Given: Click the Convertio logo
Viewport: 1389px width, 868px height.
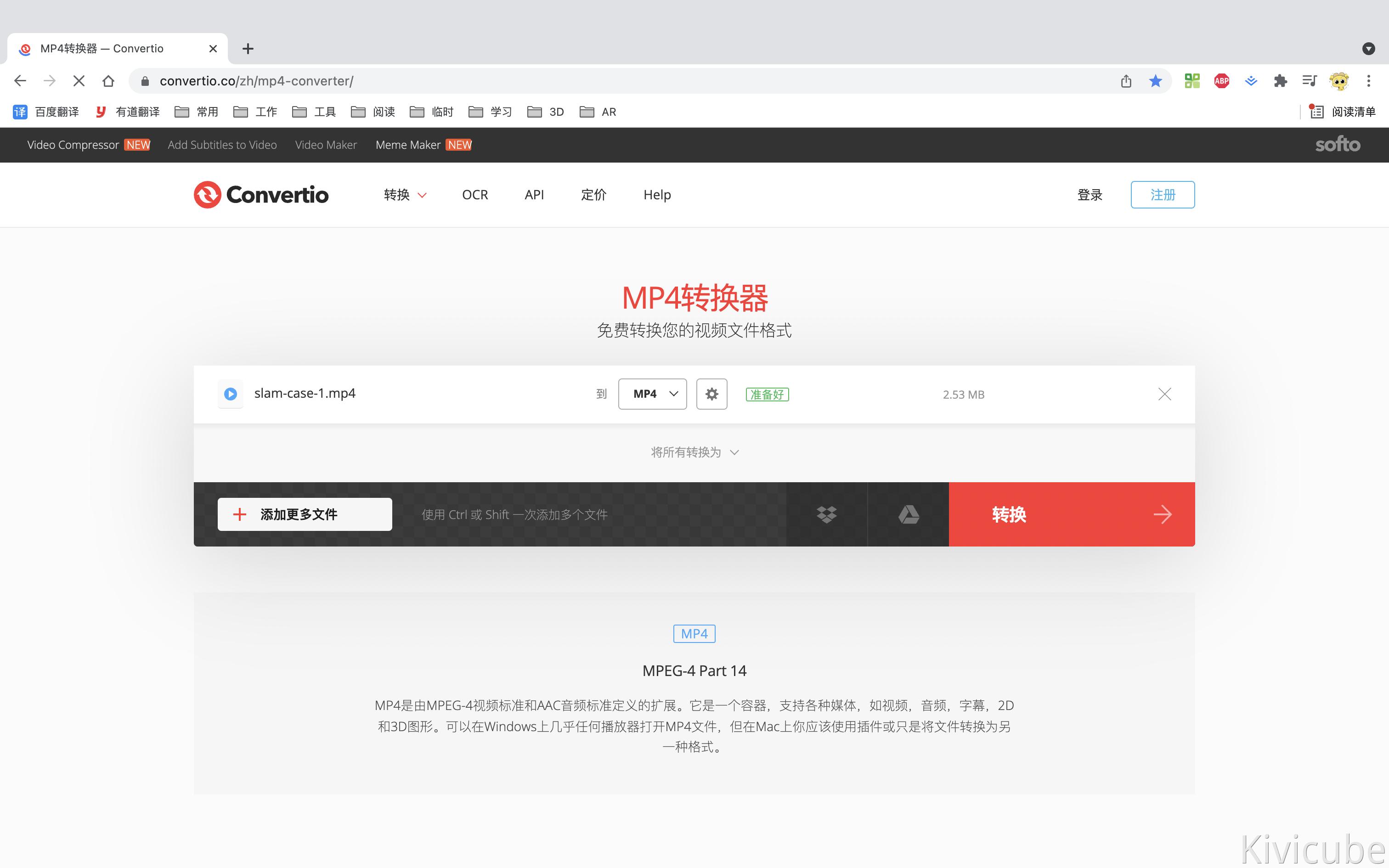Looking at the screenshot, I should pos(261,195).
